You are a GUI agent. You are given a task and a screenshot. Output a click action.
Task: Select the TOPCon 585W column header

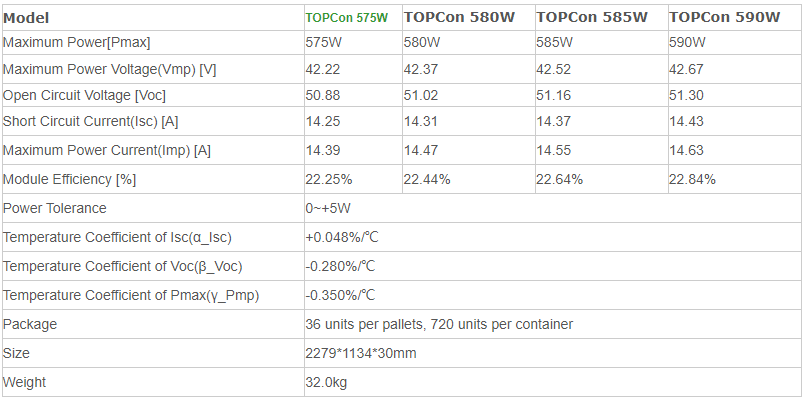(x=592, y=17)
